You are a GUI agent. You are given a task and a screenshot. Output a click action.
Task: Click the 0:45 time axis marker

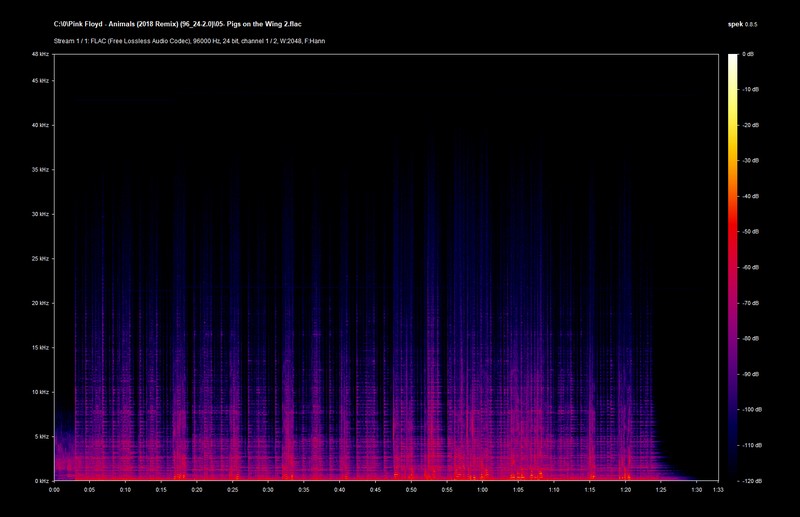coord(375,490)
